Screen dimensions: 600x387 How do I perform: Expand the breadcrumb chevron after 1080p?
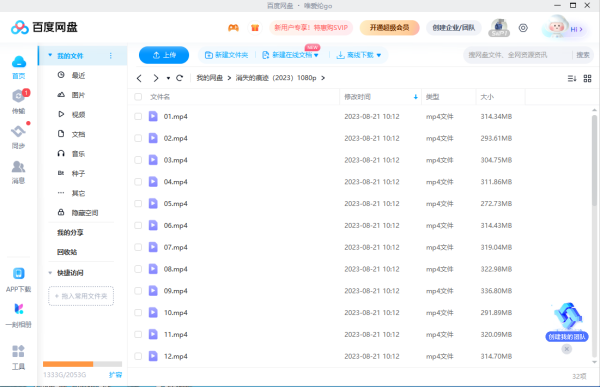(323, 78)
